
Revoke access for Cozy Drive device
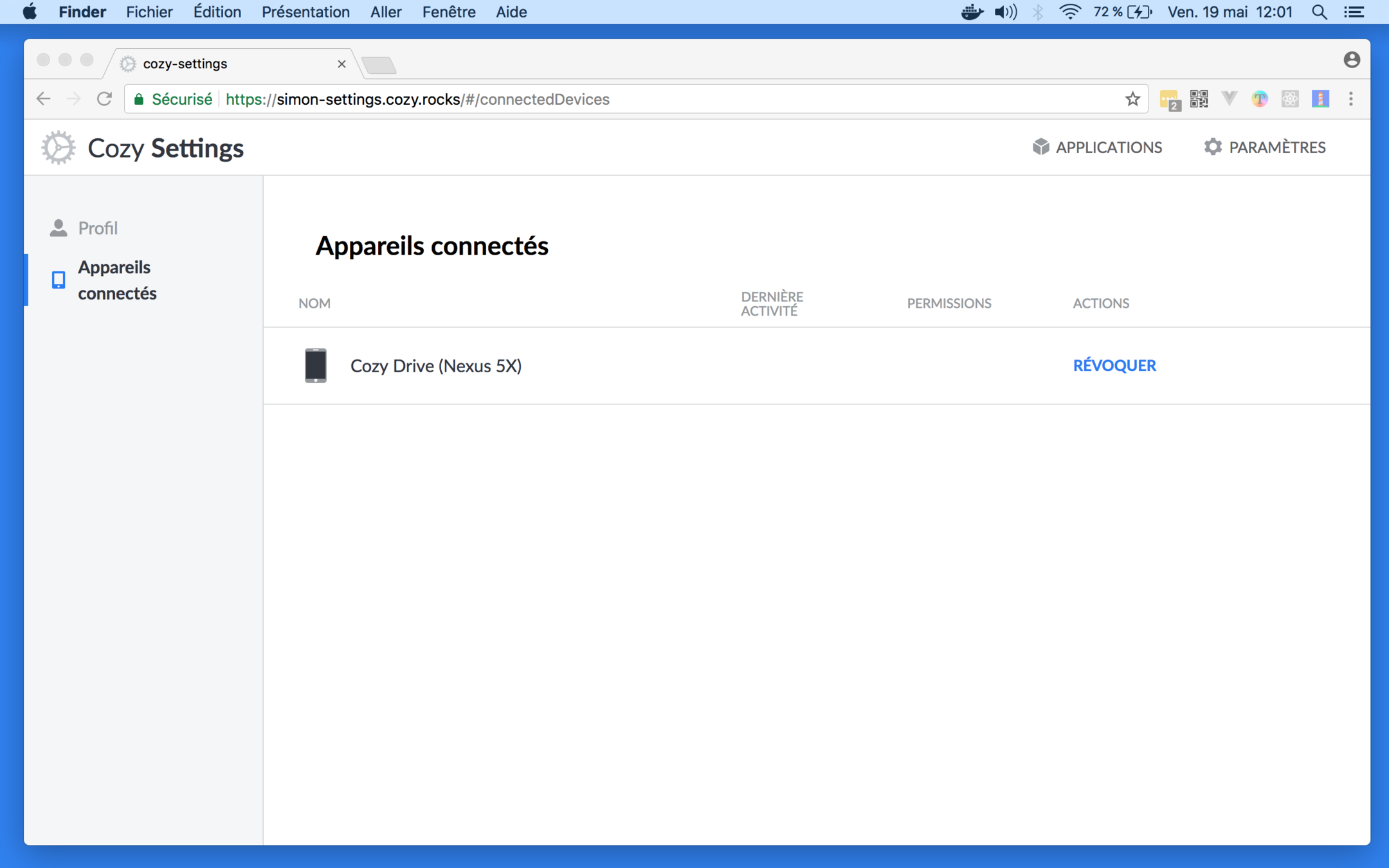(x=1114, y=365)
